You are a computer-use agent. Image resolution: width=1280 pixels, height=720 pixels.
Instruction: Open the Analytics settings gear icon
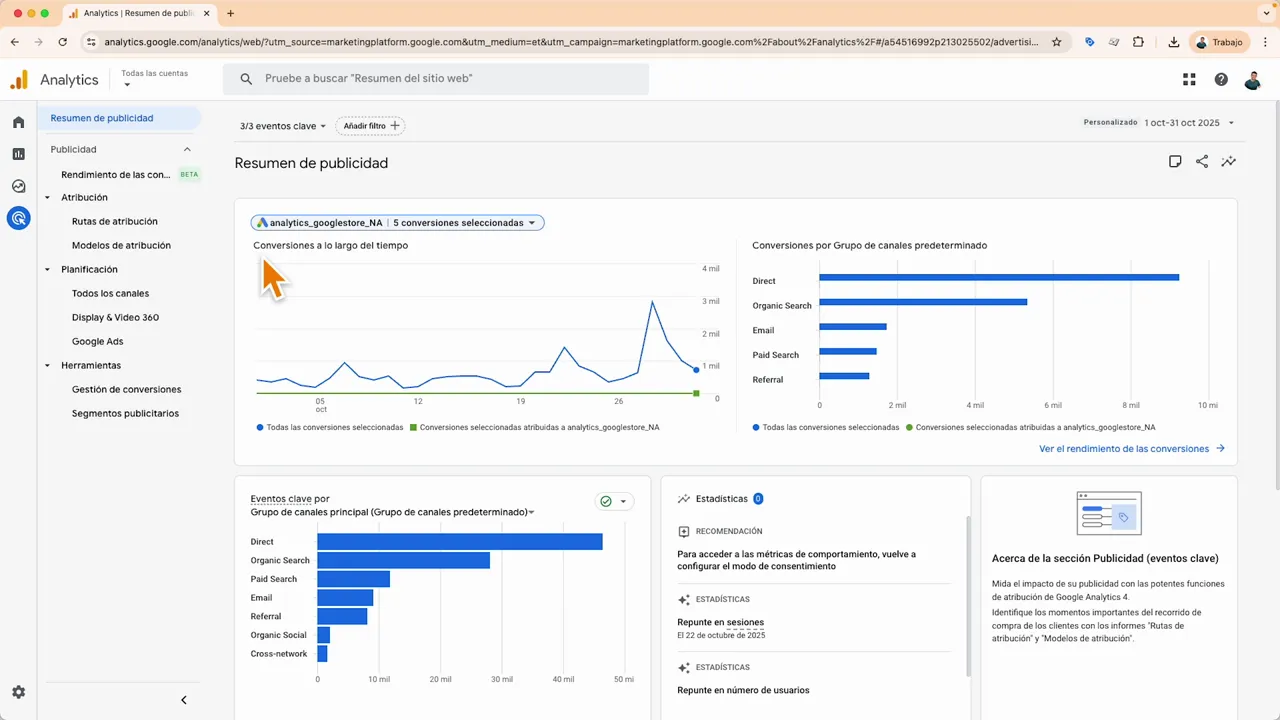tap(18, 692)
